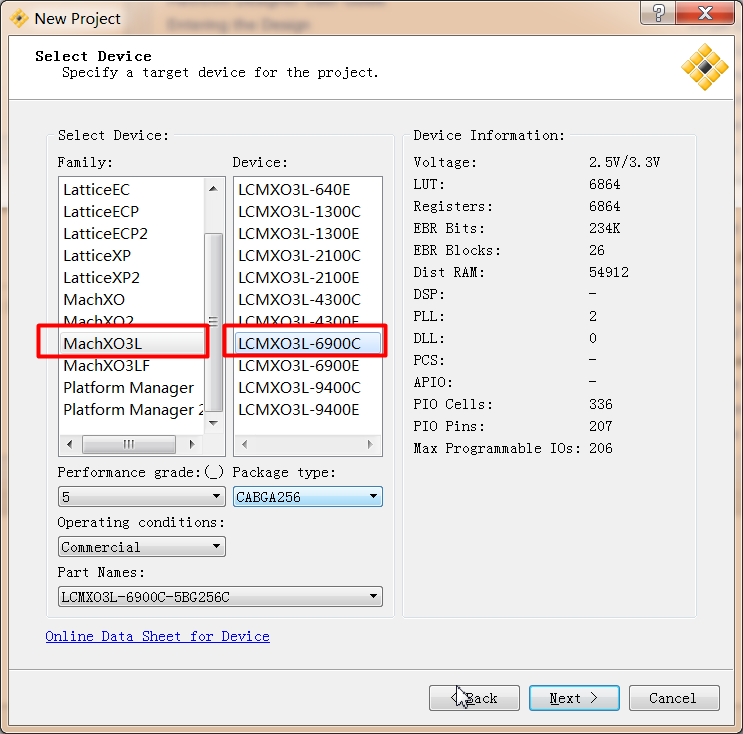Select LatticeXP family entry
The width and height of the screenshot is (743, 734).
[97, 255]
